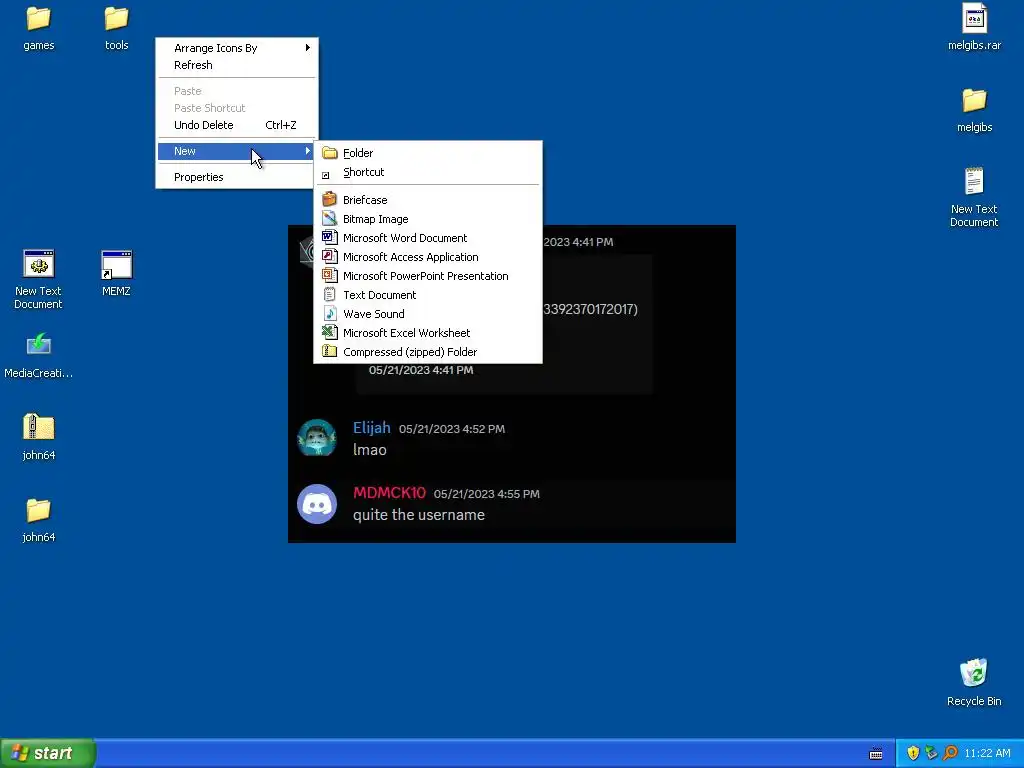Image resolution: width=1024 pixels, height=768 pixels.
Task: Choose Microsoft Excel Worksheet entry
Action: [x=428, y=332]
